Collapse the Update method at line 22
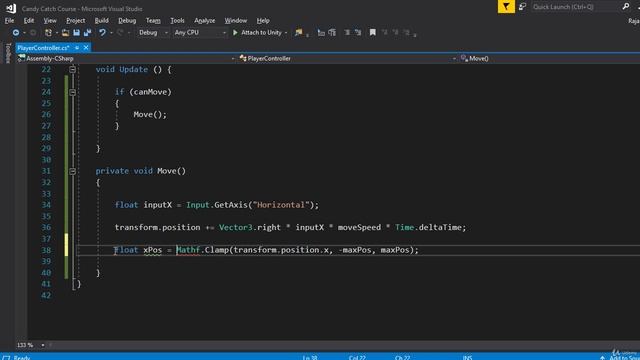 pyautogui.click(x=72, y=69)
